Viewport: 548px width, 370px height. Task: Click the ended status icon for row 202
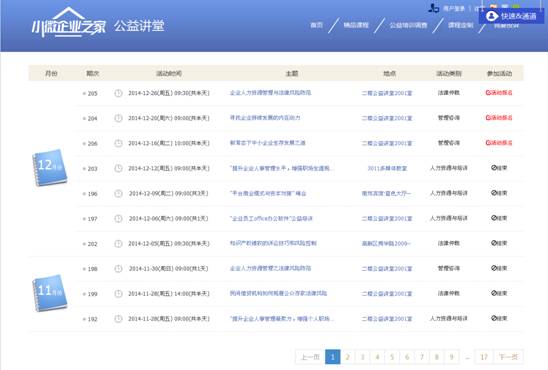pyautogui.click(x=494, y=243)
